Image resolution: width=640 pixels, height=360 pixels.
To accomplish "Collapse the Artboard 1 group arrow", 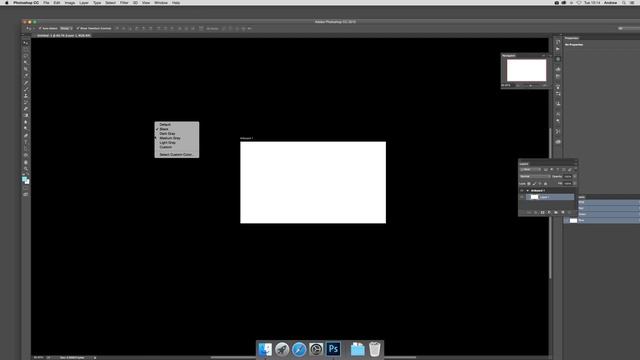I will (x=527, y=191).
